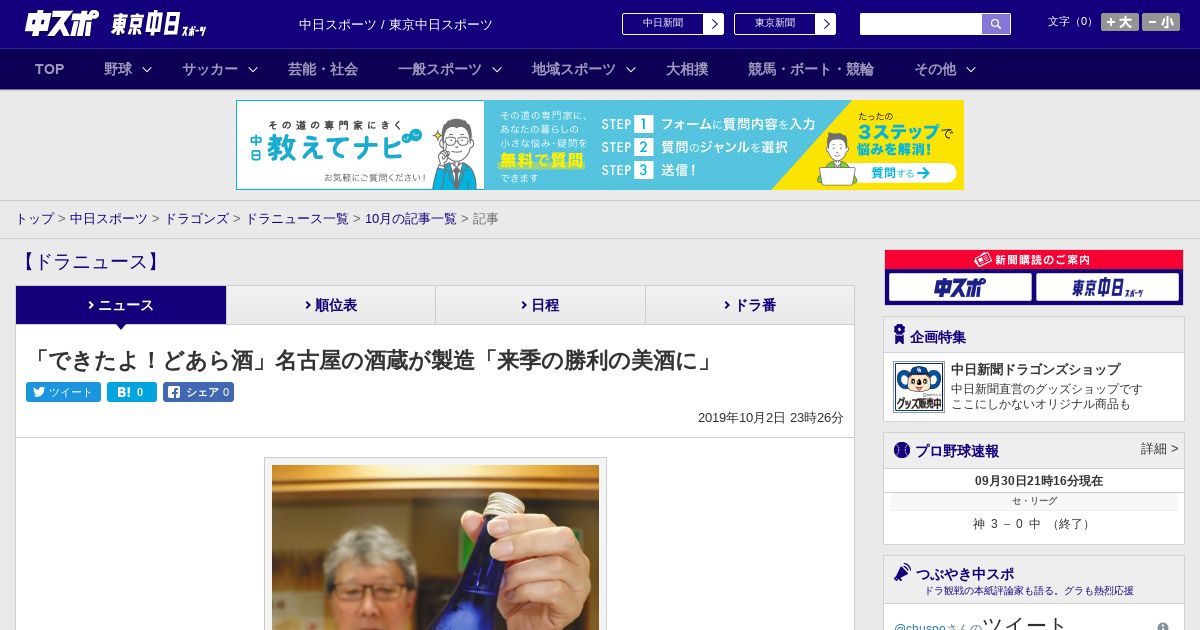
Task: Click the Facebook シェア button
Action: click(x=199, y=392)
